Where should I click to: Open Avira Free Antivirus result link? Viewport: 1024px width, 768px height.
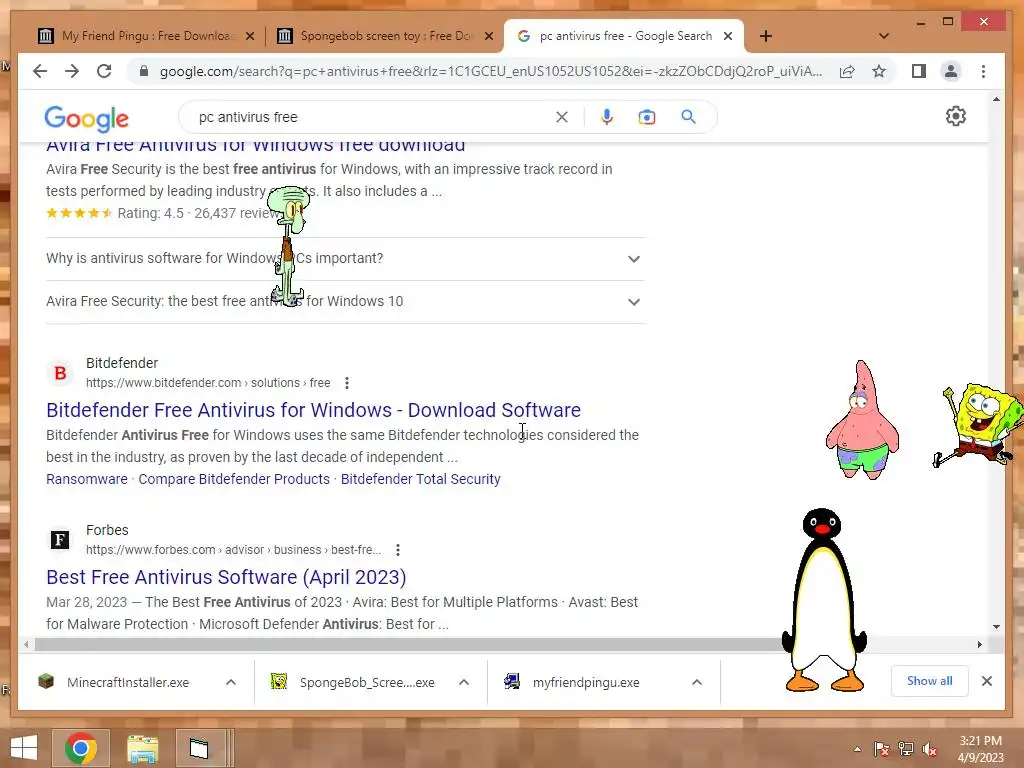255,145
